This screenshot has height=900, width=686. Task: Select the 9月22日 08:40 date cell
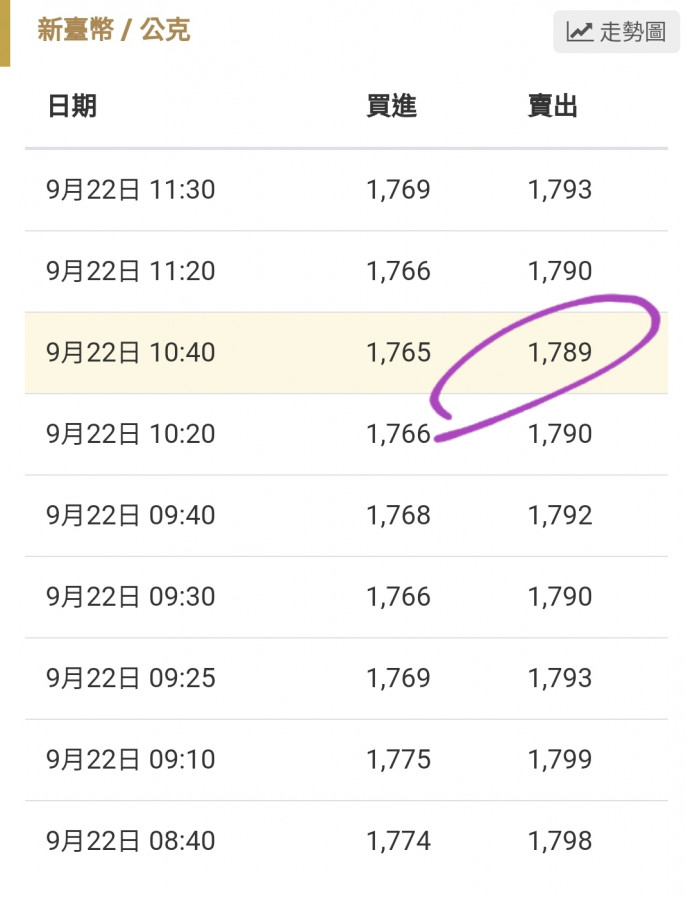[x=130, y=842]
